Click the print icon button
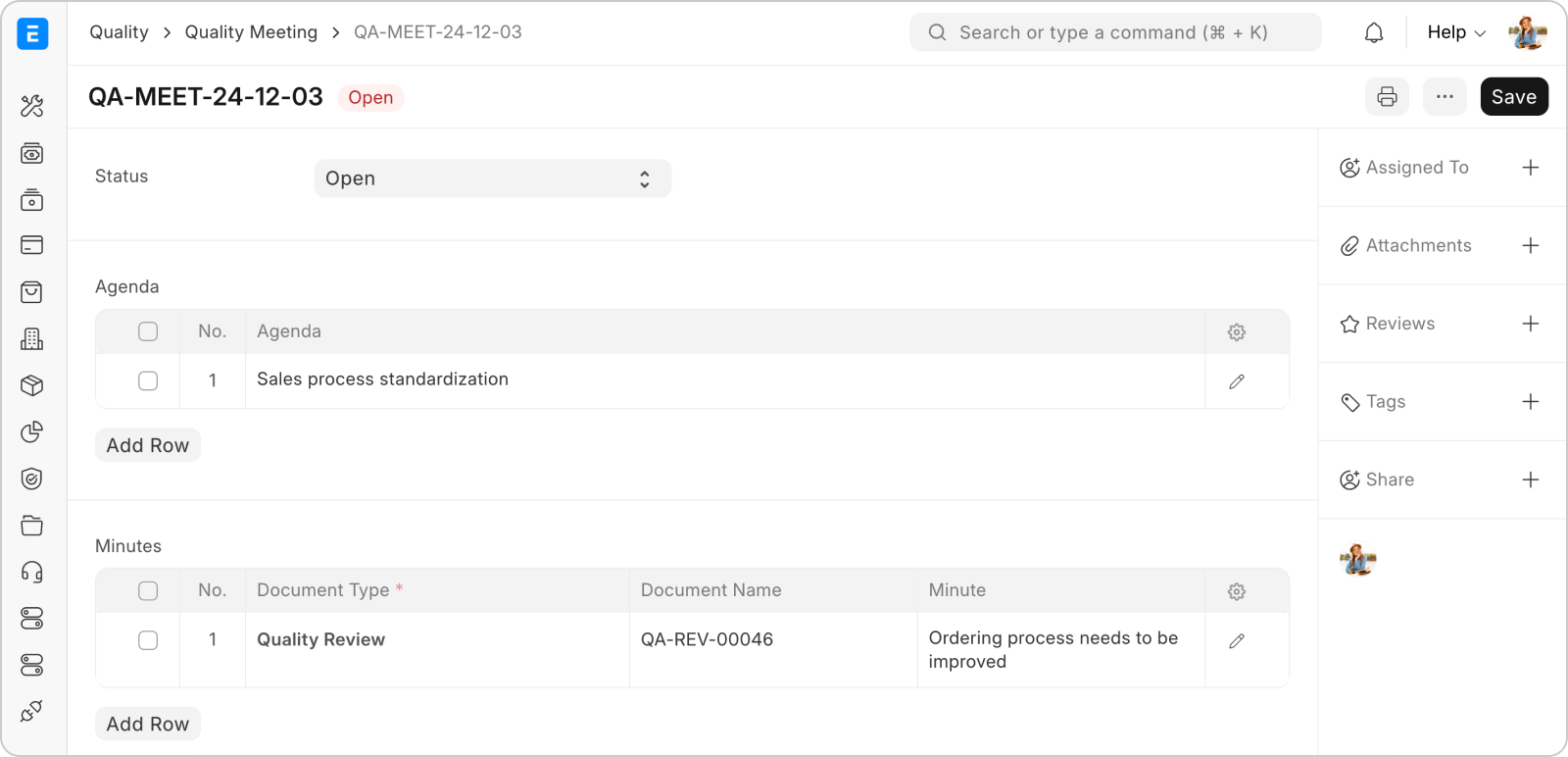Viewport: 1568px width, 757px height. click(x=1387, y=97)
